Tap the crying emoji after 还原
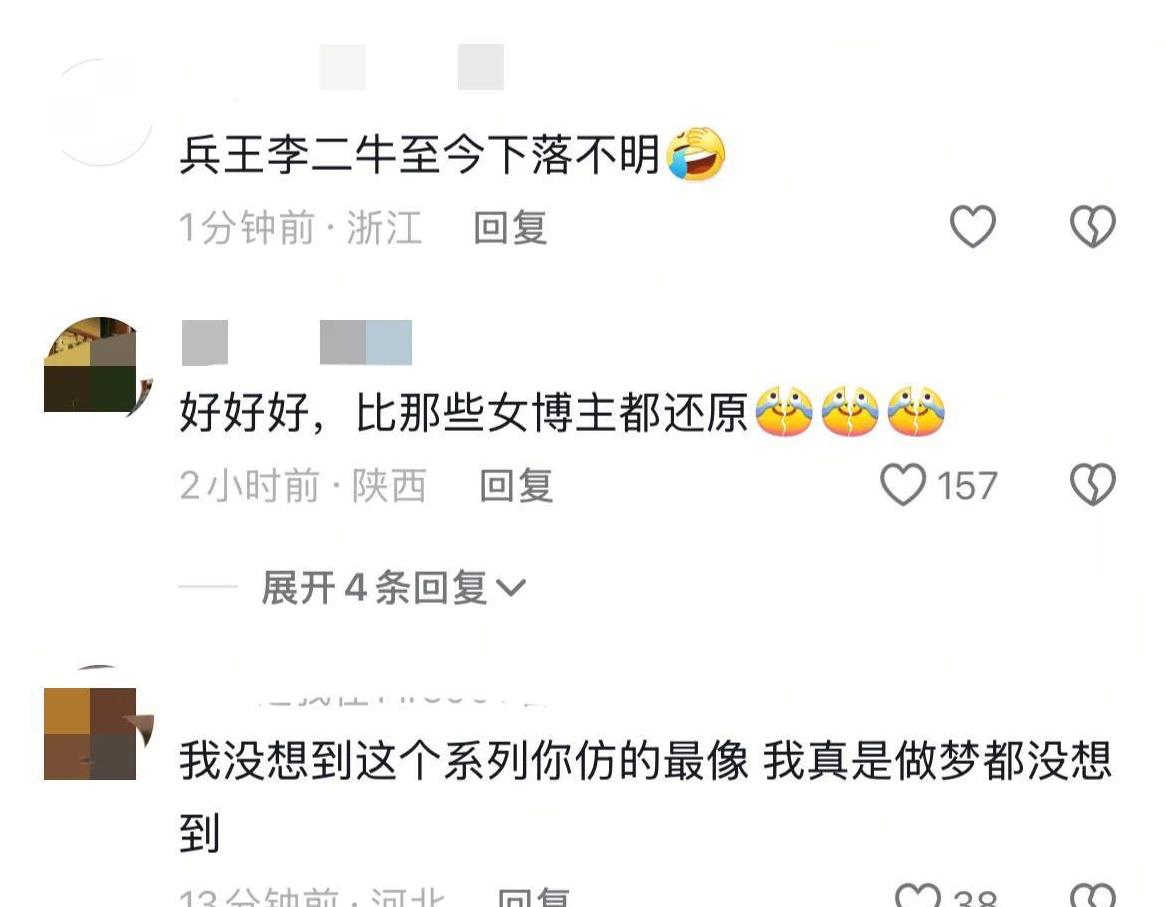 [784, 411]
